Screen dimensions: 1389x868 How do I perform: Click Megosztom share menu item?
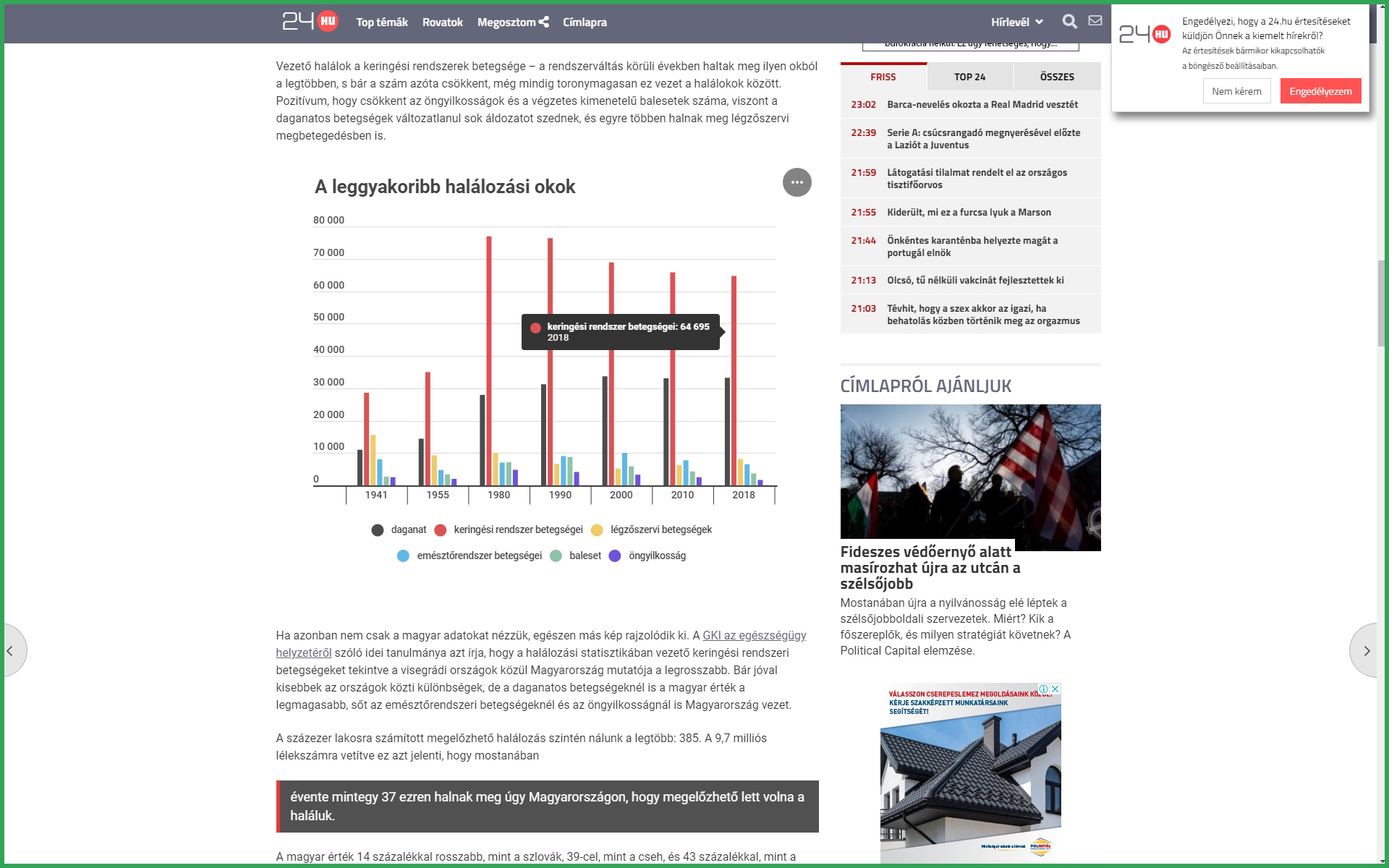(513, 22)
